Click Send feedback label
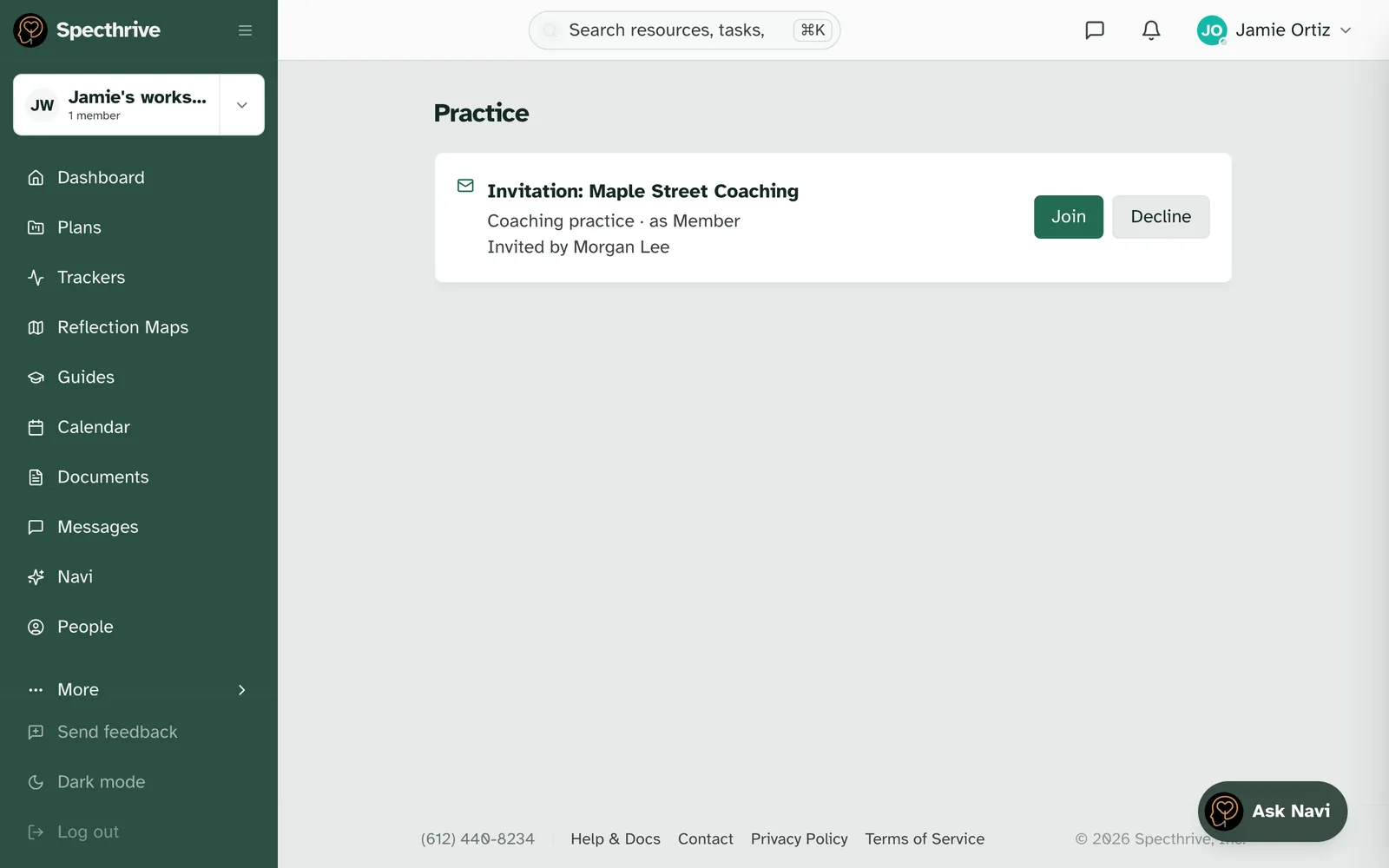Screen dimensions: 1389x868 [117, 733]
